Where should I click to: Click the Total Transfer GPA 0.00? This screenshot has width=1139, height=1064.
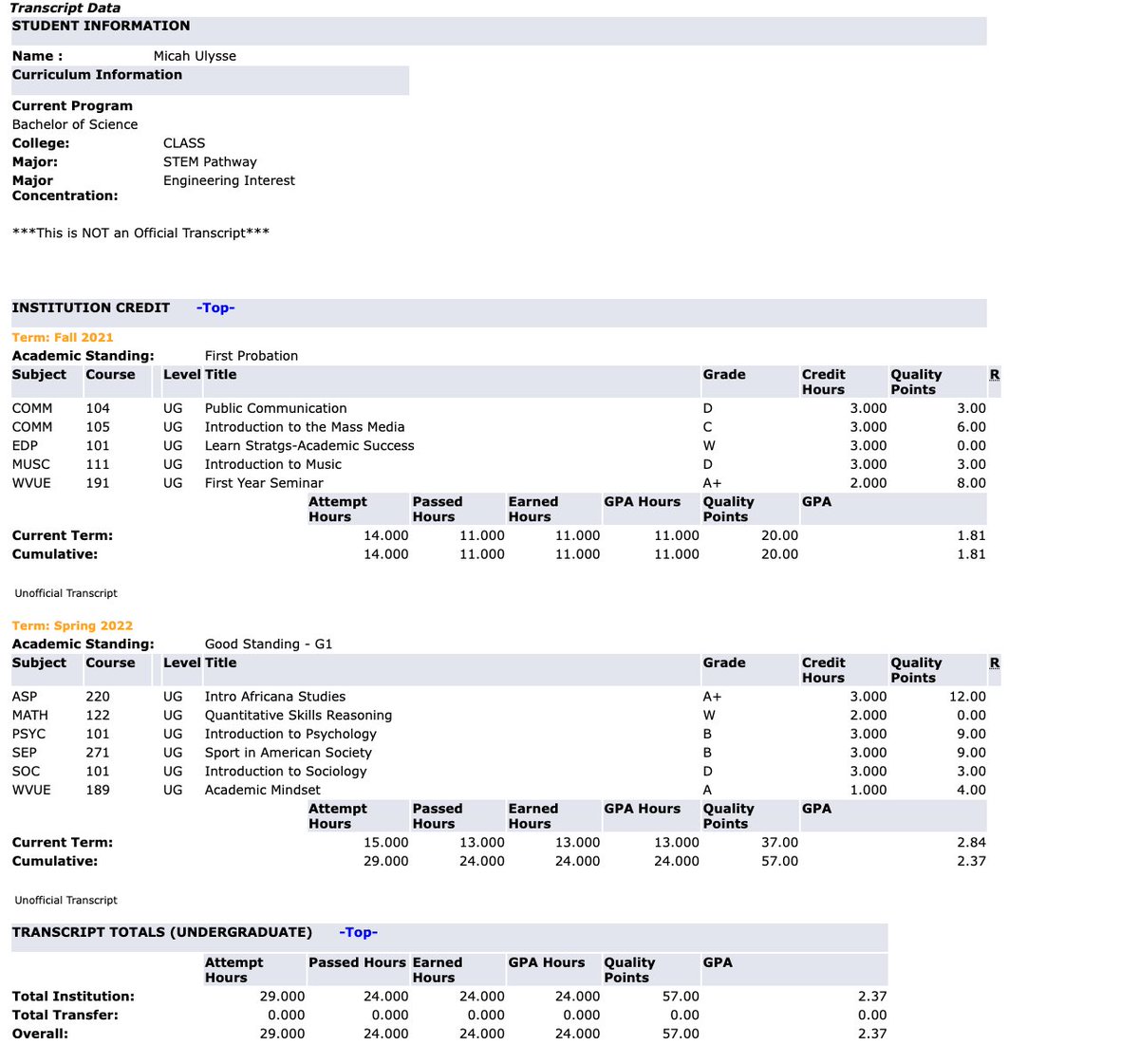872,1016
